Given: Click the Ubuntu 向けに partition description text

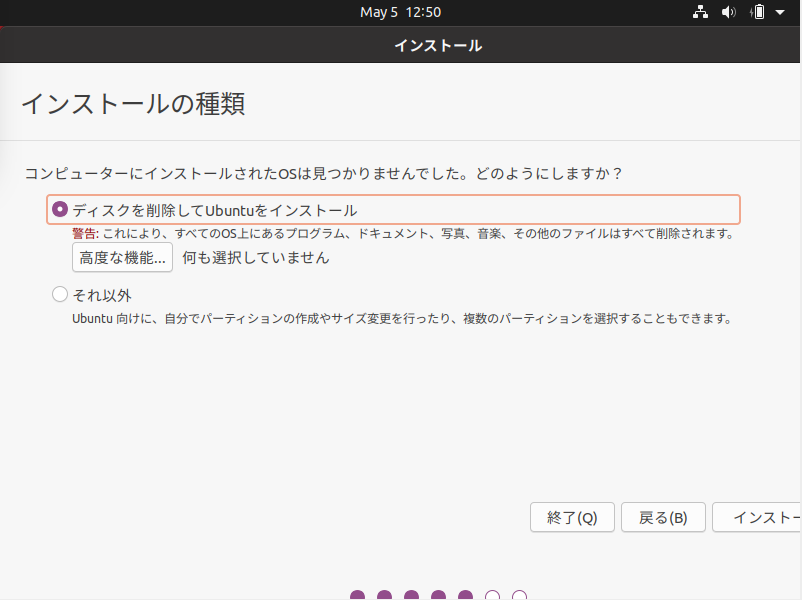Looking at the screenshot, I should (x=402, y=319).
